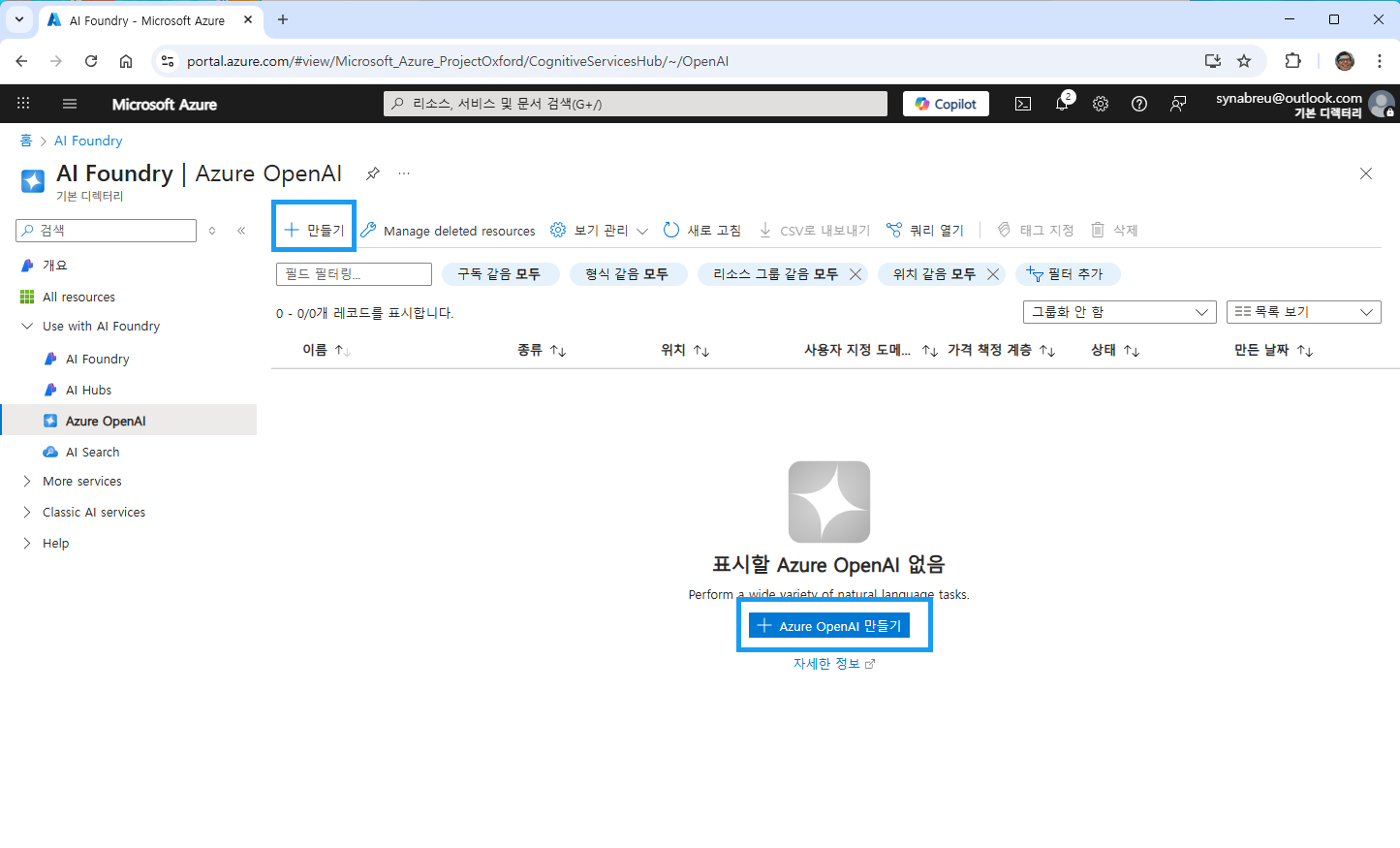Open account menu for synabreu@outlook.com
This screenshot has width=1400, height=848.
click(1304, 104)
